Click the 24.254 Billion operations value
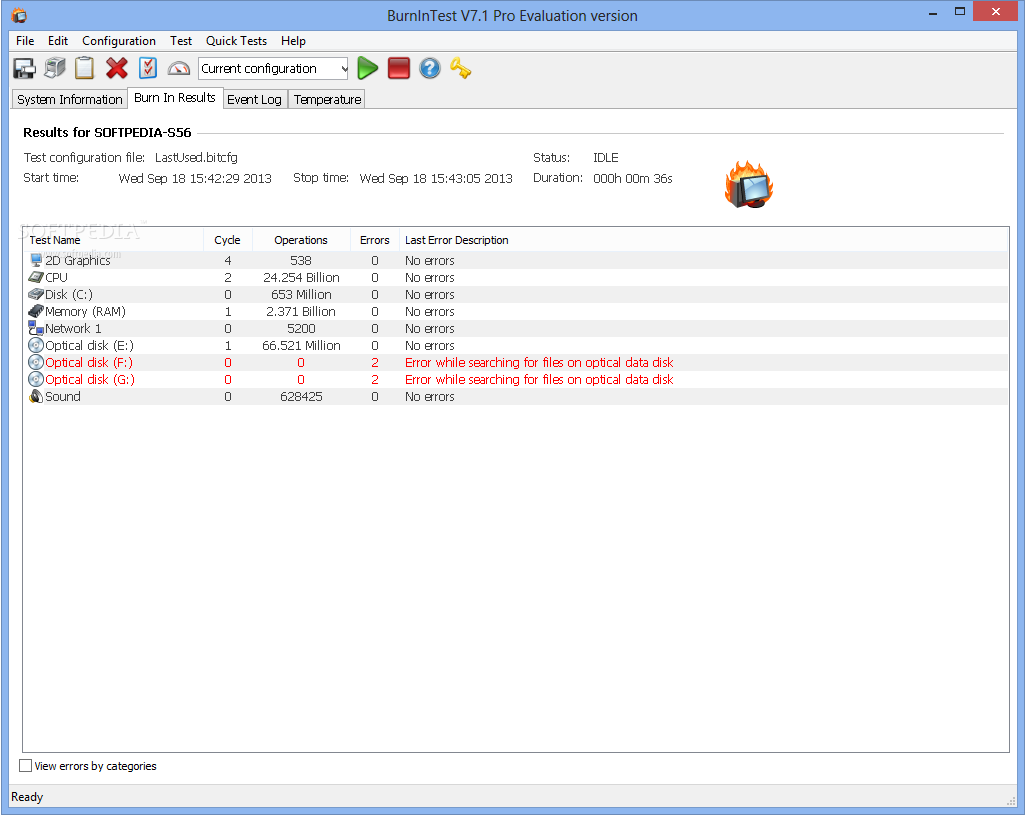1025x815 pixels. [301, 277]
